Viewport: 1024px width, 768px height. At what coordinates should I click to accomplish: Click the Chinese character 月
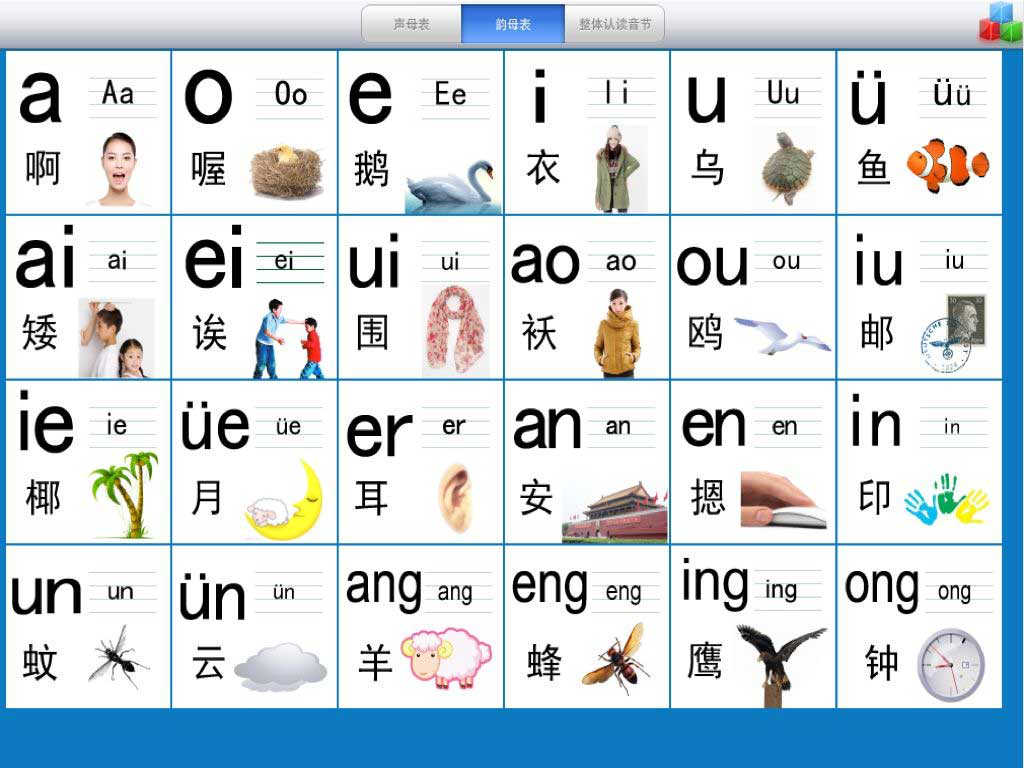206,497
